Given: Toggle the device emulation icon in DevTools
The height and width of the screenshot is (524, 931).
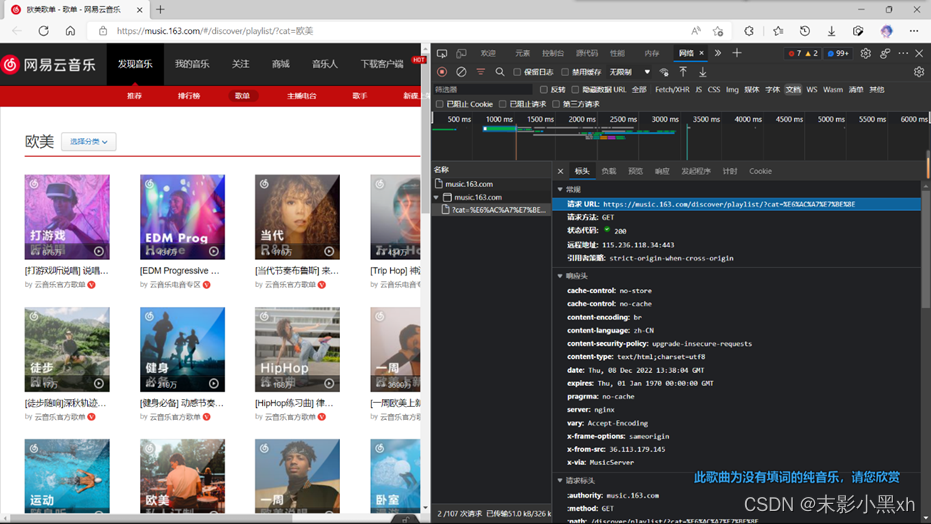Looking at the screenshot, I should point(461,53).
